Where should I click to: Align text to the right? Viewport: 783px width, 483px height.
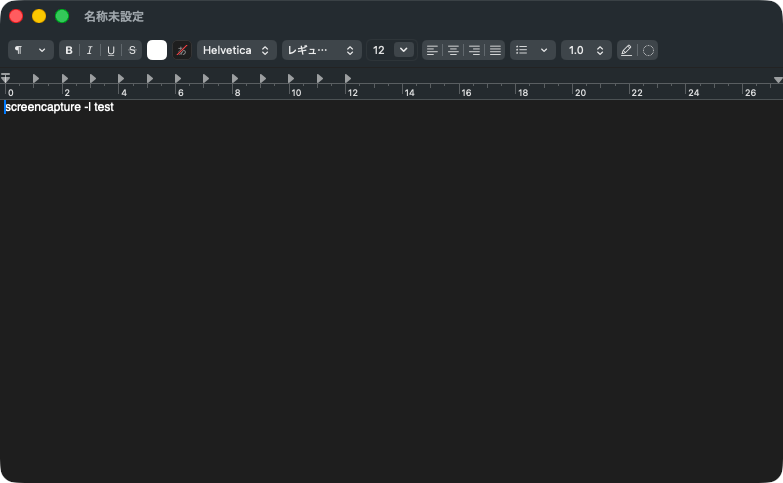click(x=474, y=50)
